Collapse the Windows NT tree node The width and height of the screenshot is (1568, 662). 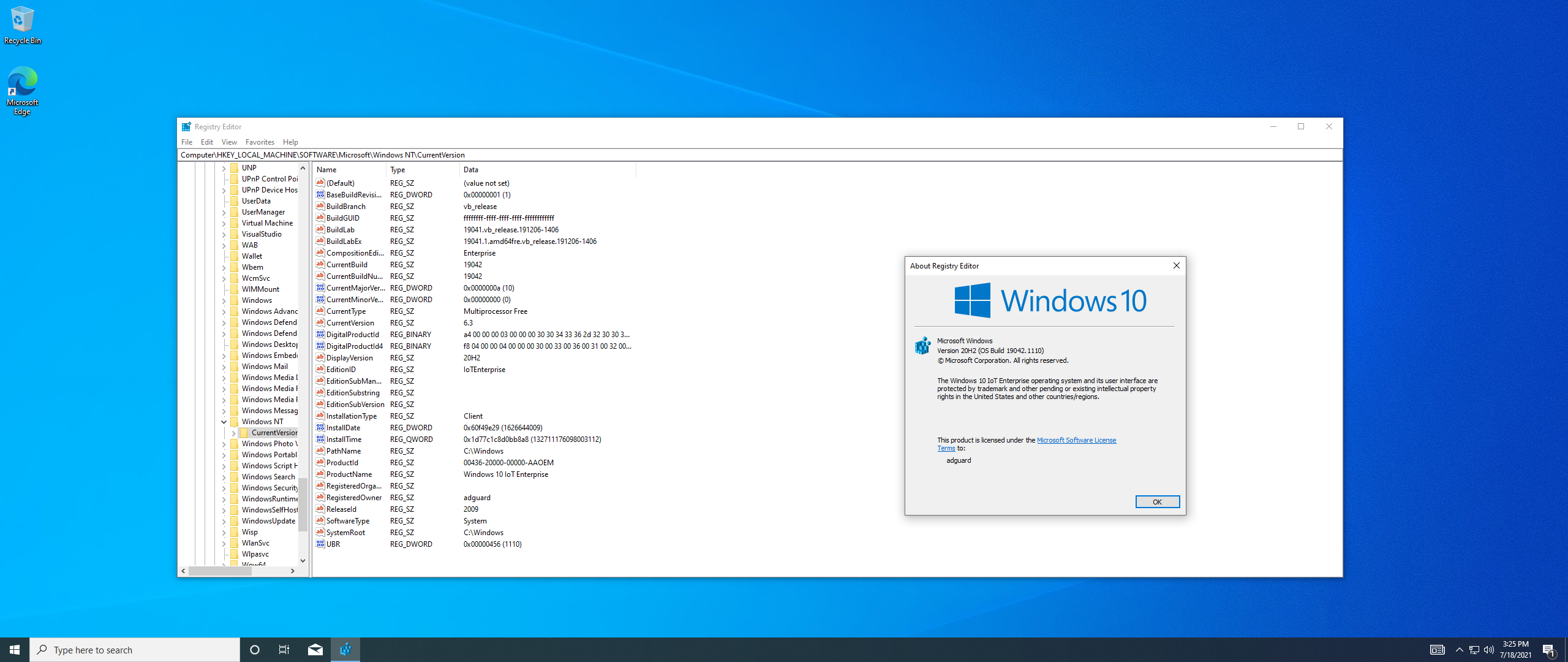pyautogui.click(x=224, y=422)
